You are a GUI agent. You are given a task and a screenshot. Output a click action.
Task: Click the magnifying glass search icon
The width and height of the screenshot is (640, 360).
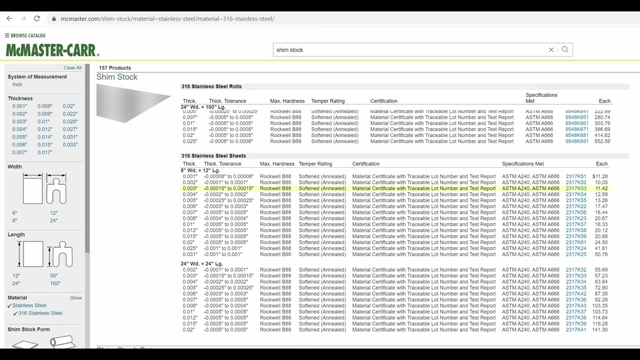pyautogui.click(x=565, y=50)
